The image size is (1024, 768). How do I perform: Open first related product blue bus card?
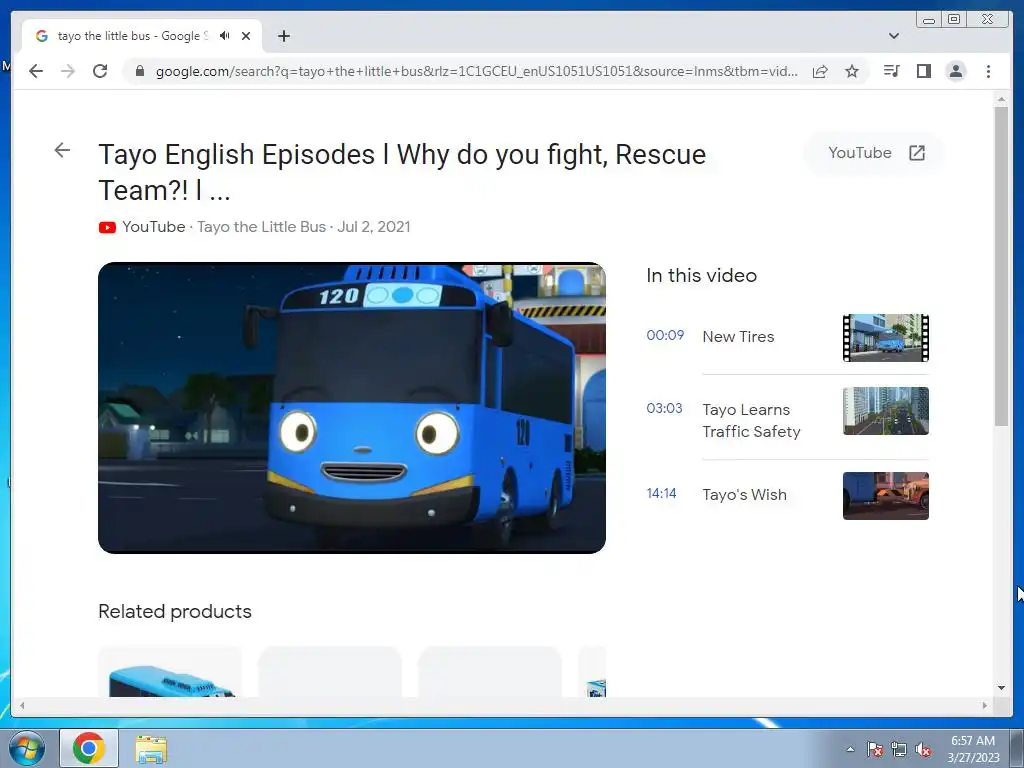coord(170,672)
